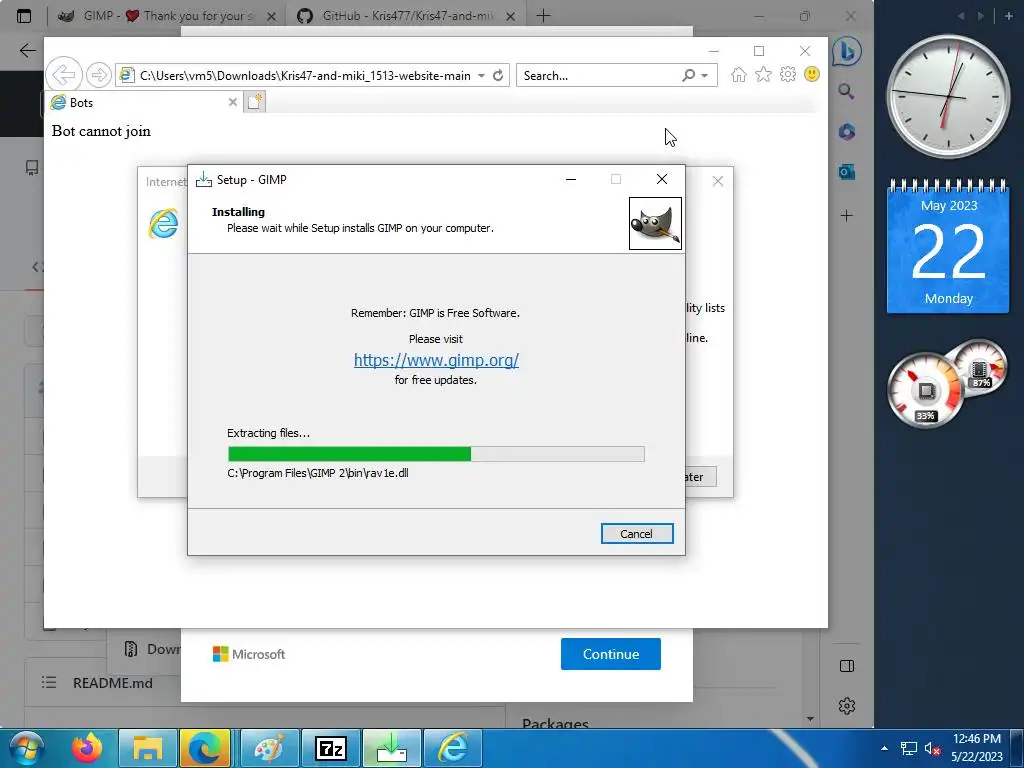This screenshot has height=768, width=1024.
Task: Open Internet Explorer Tools gear
Action: 788,74
